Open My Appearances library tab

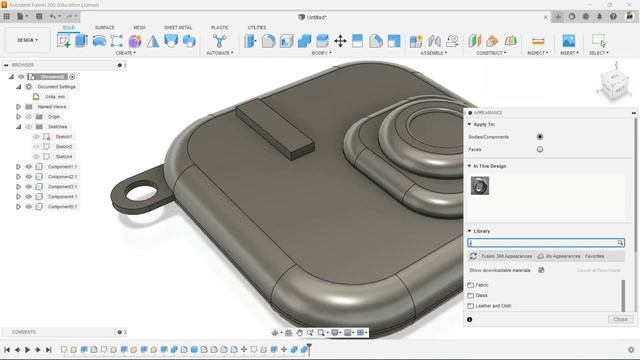[559, 256]
